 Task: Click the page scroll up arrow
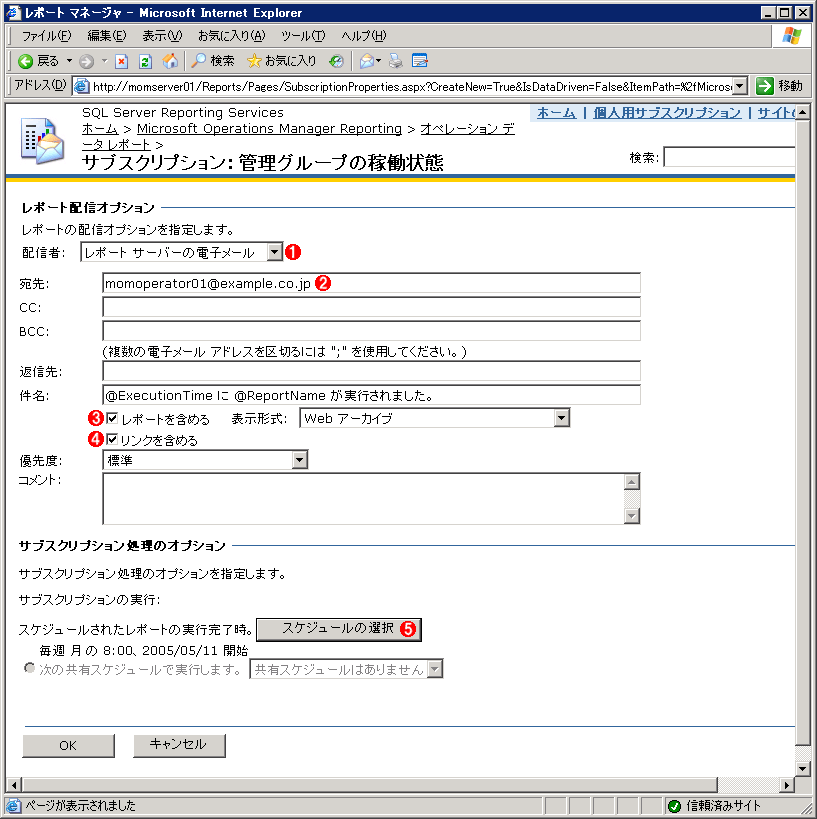coord(802,112)
